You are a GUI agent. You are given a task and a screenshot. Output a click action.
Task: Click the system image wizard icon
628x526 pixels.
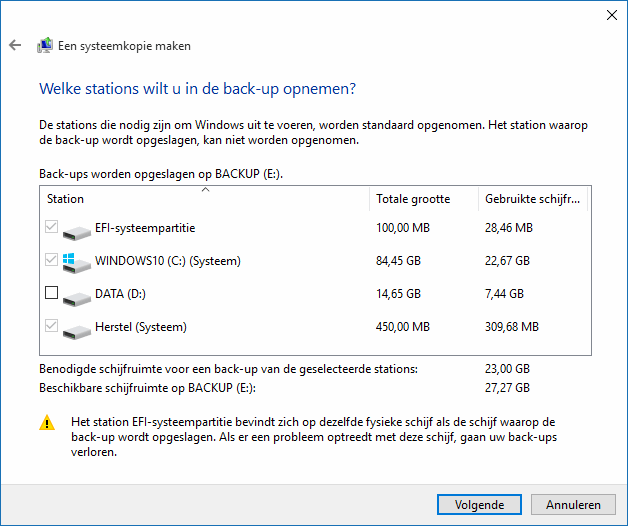tap(45, 45)
